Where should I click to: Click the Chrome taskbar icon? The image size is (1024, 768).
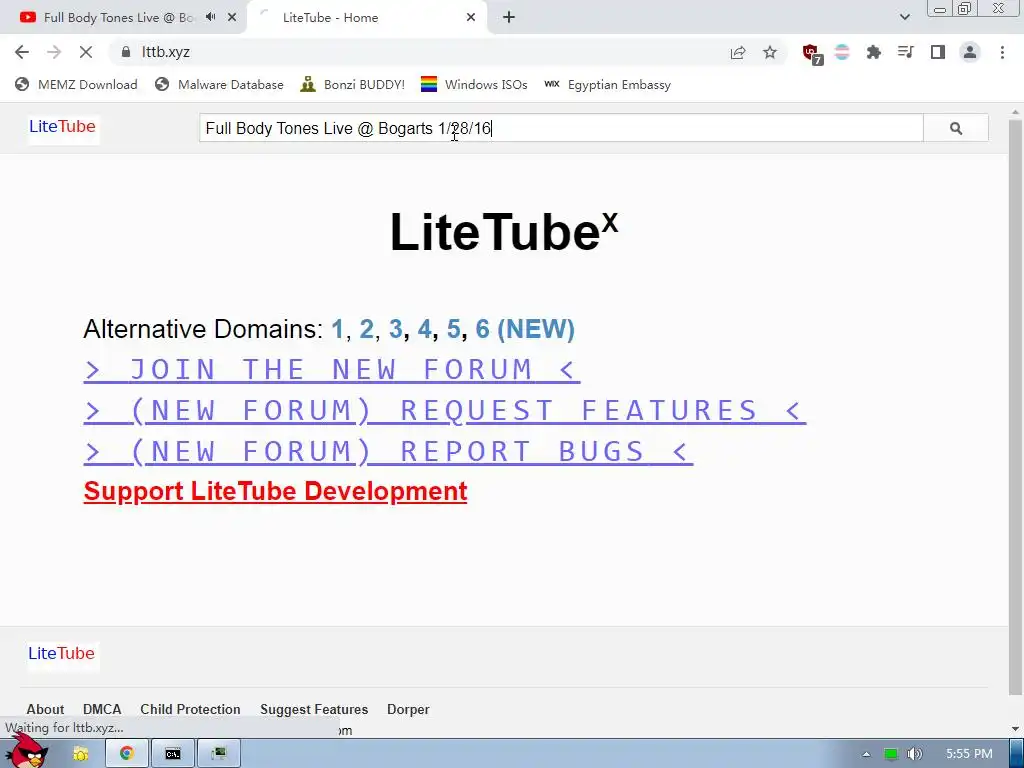[x=127, y=754]
